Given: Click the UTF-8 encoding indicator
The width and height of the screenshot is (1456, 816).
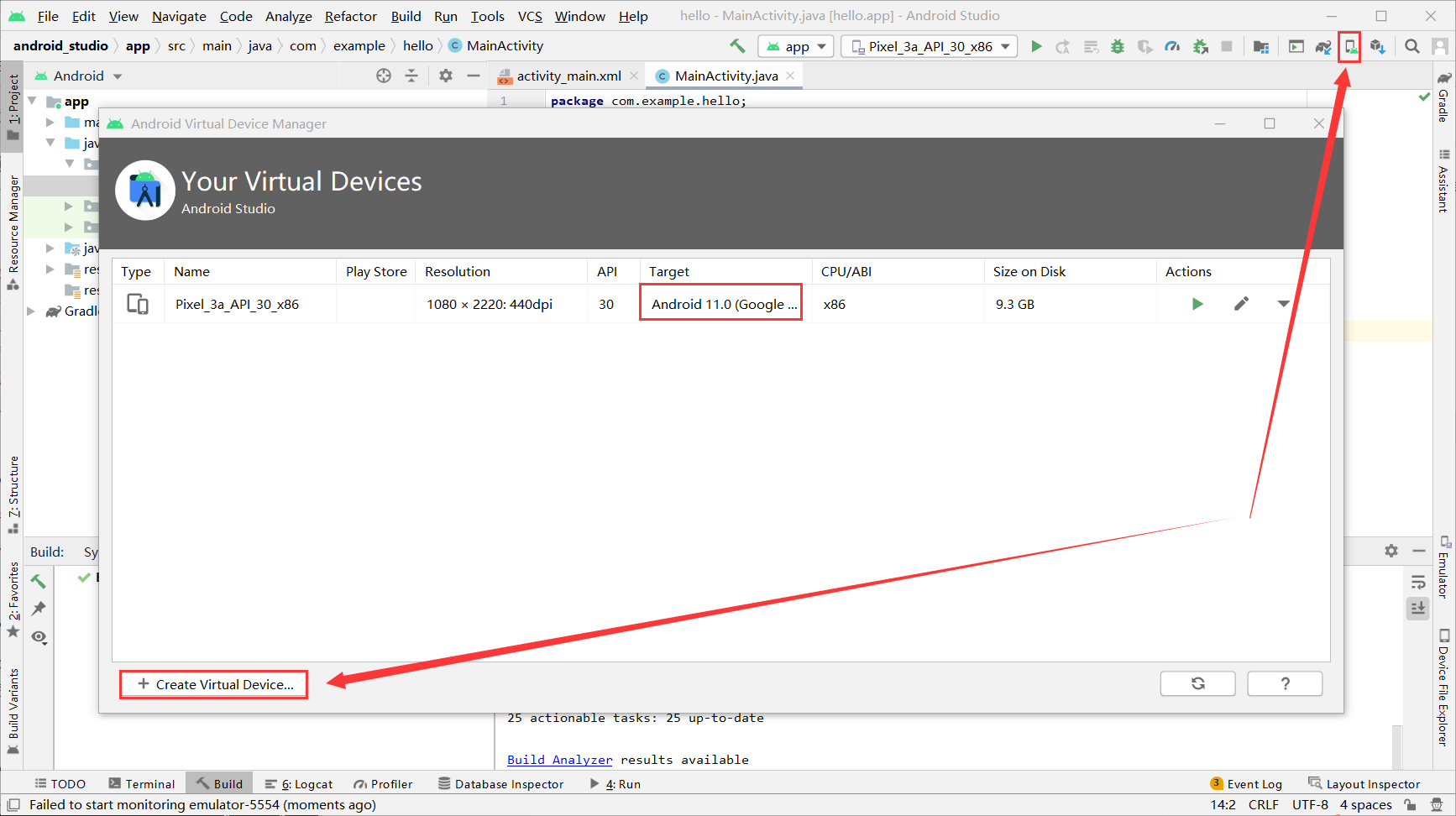Looking at the screenshot, I should pos(1310,804).
